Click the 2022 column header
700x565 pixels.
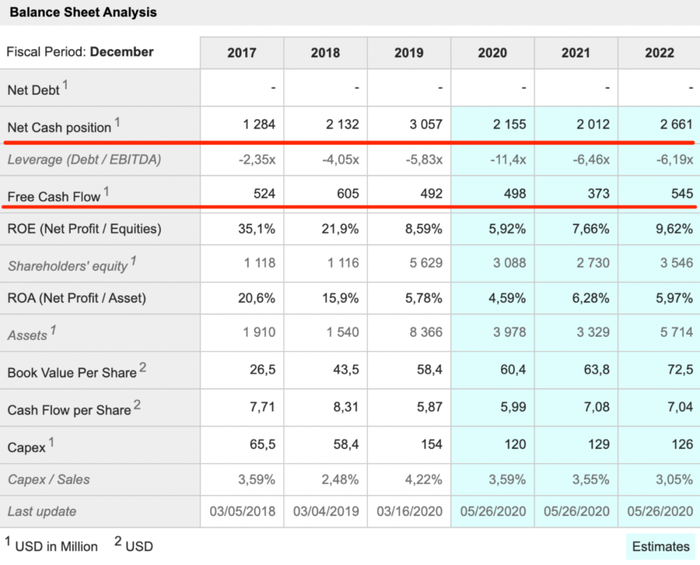coord(659,53)
